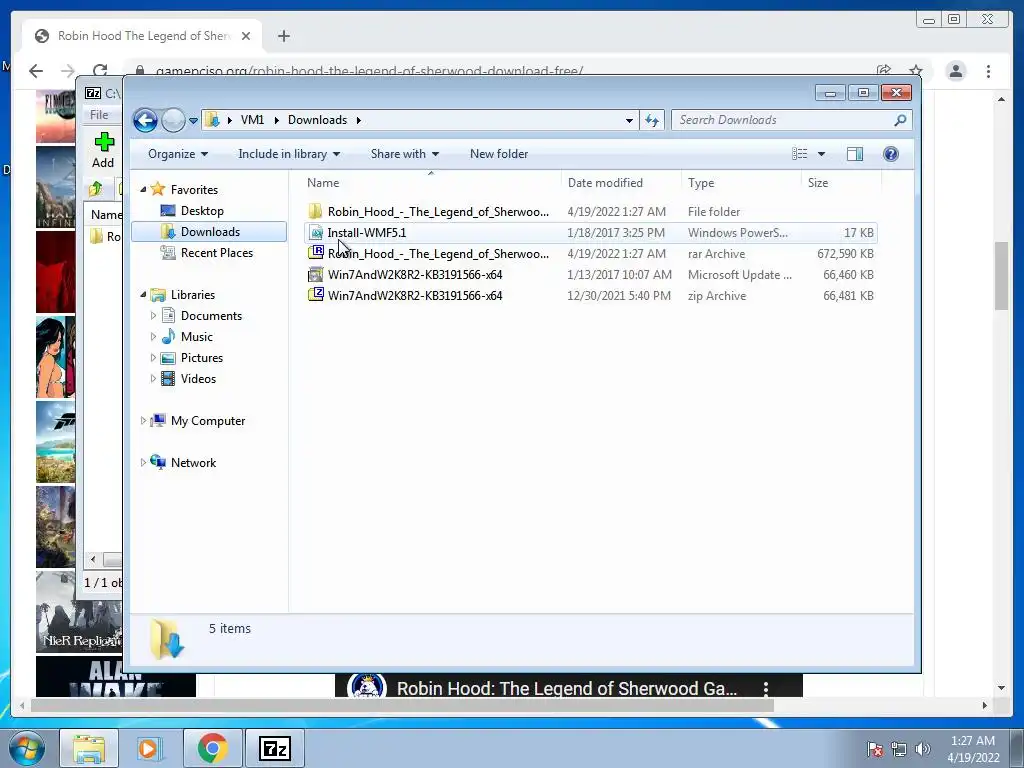Select Downloads in the navigation pane
1024x768 pixels.
coord(209,232)
